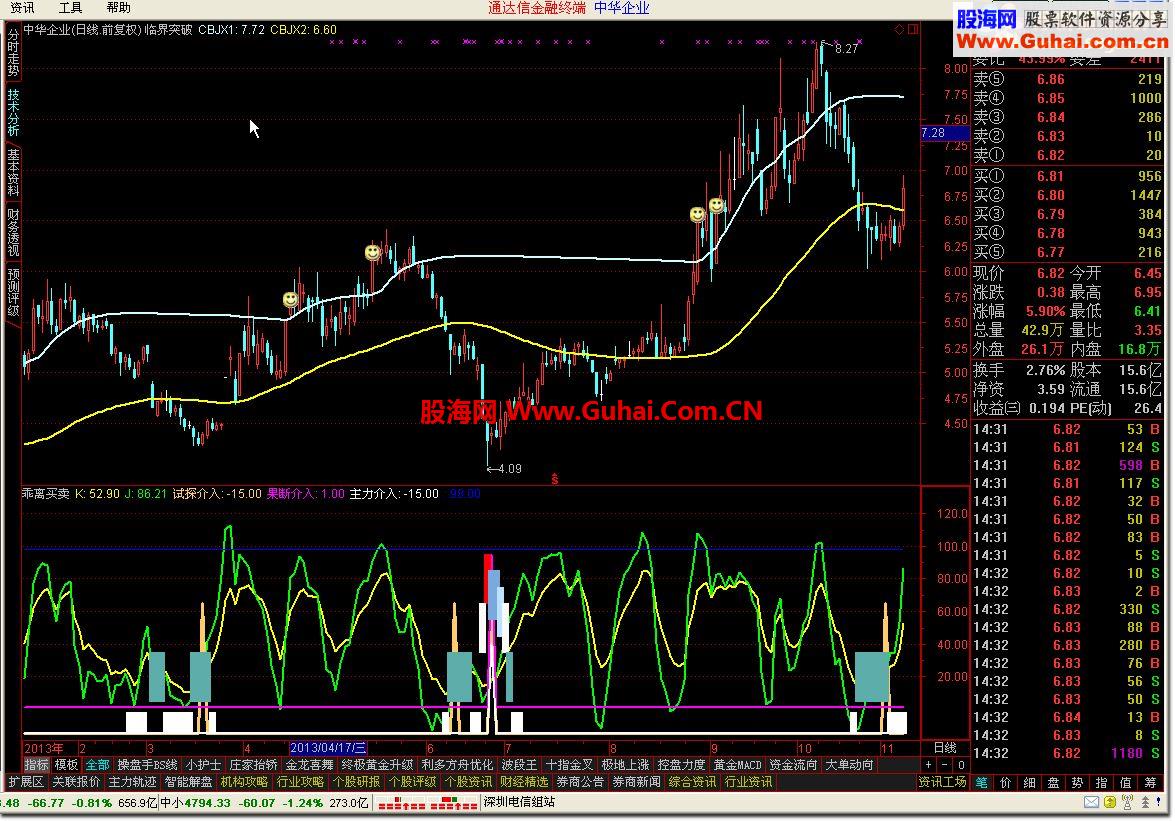Click the red market breadth bars in the status bar
This screenshot has height=821, width=1175.
click(427, 804)
